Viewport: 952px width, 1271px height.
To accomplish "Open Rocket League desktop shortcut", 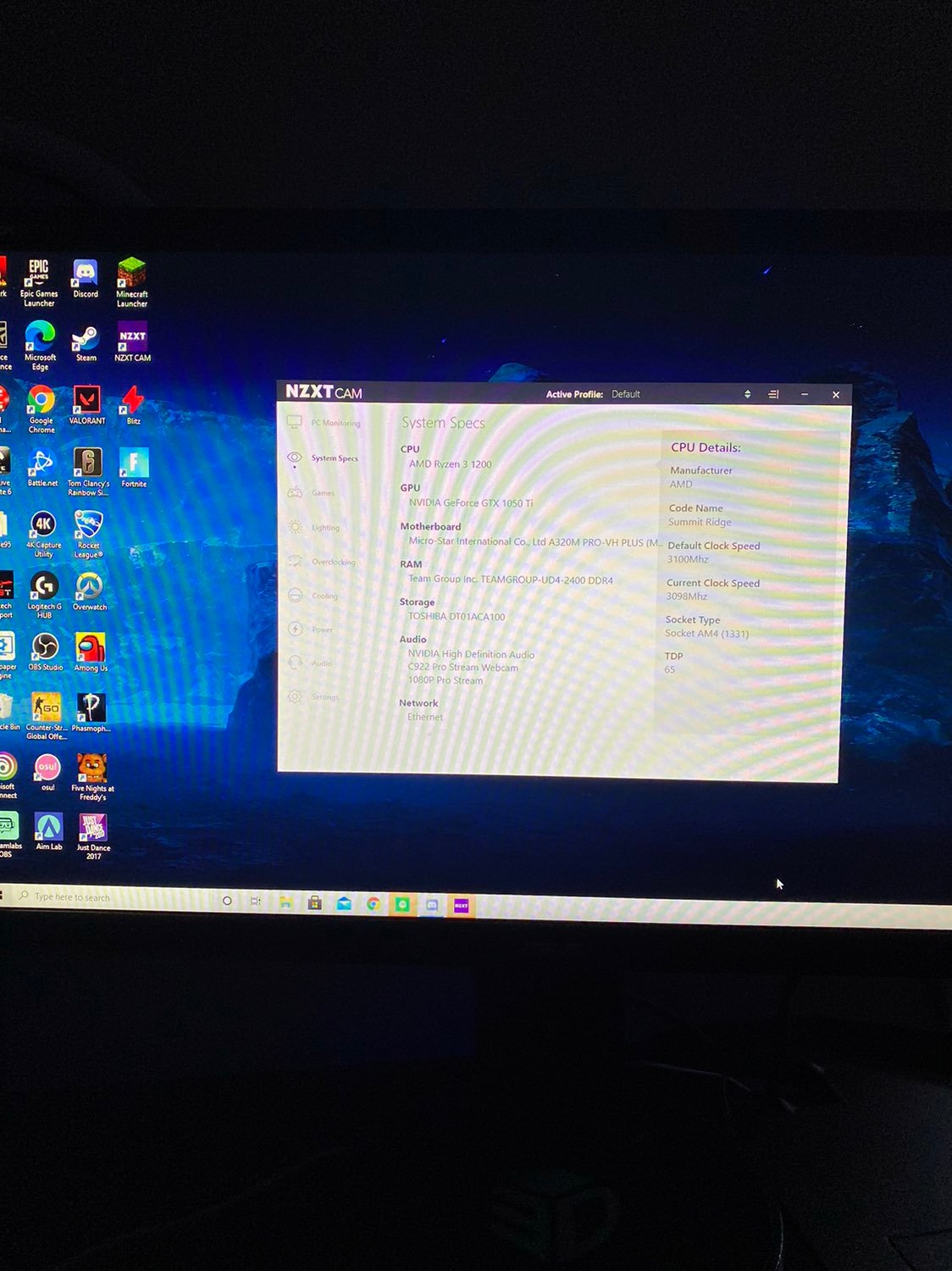I will point(88,534).
